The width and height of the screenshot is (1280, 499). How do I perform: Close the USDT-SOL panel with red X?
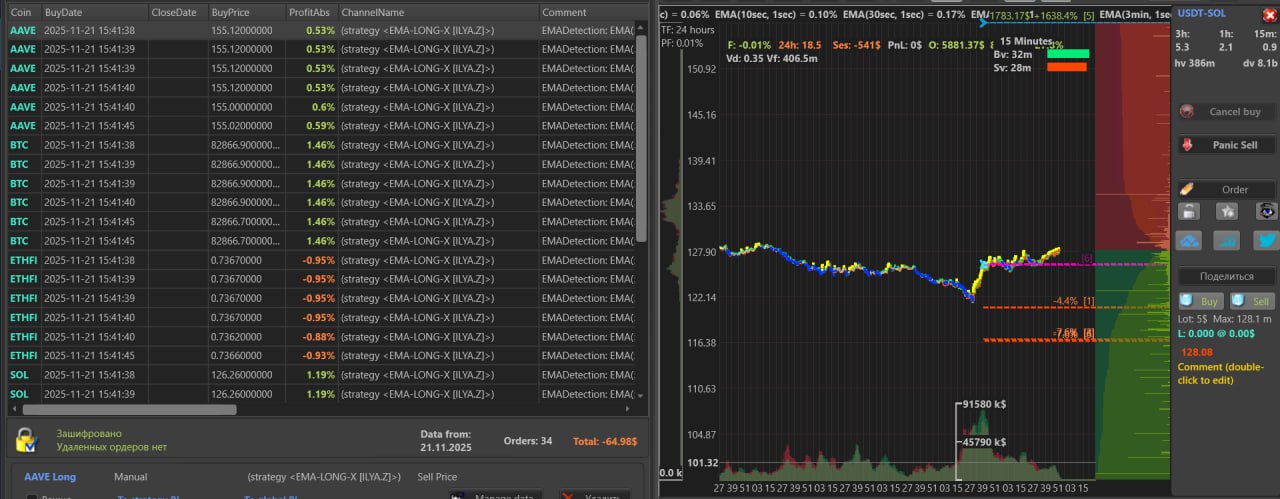pyautogui.click(x=1270, y=14)
